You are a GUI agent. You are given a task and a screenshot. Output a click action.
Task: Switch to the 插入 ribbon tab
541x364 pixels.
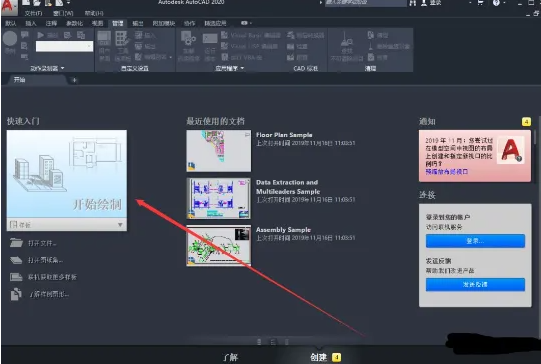click(x=31, y=23)
